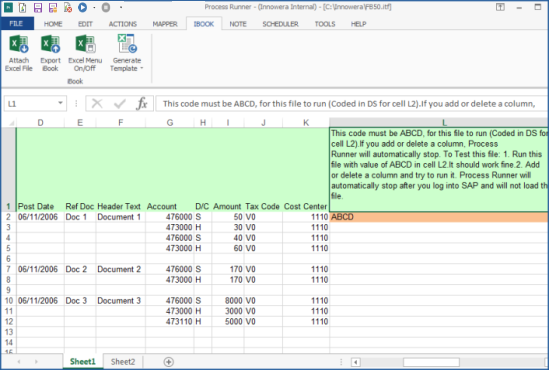Viewport: 549px width, 370px height.
Task: Click the new file icon in quick access toolbar
Action: (x=22, y=7)
